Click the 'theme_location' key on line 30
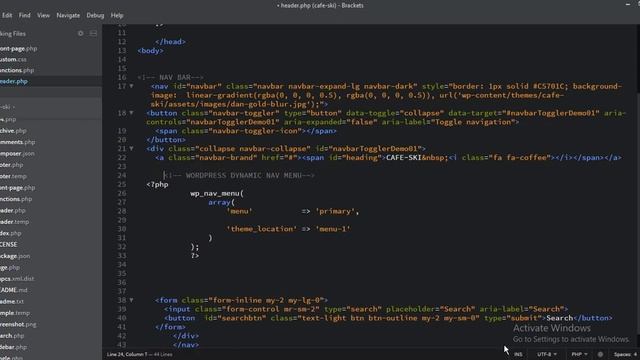Viewport: 640px width, 360px height. (262, 229)
